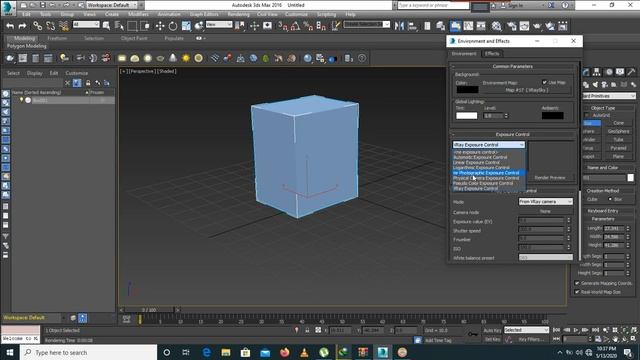
Task: Open Select by Name dialog icon
Action: pyautogui.click(x=119, y=26)
